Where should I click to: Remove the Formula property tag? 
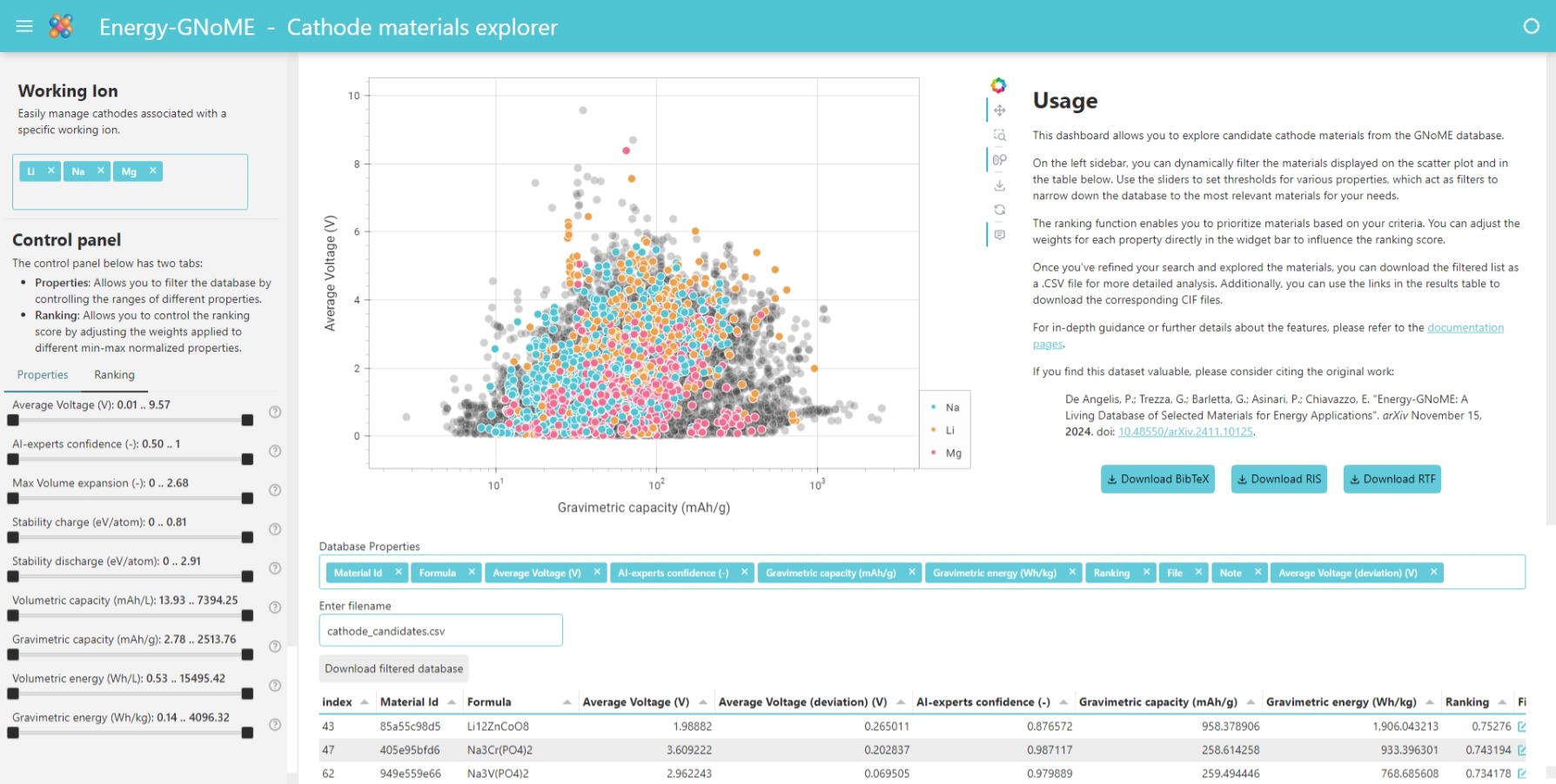coord(472,572)
